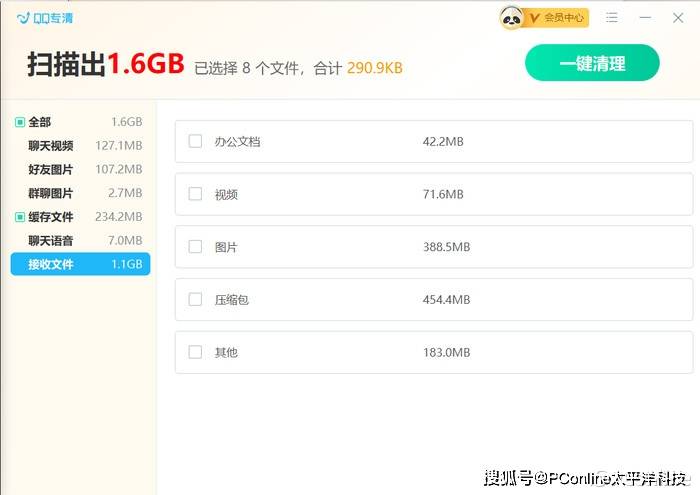Select 聊天视频 in the sidebar

pyautogui.click(x=80, y=146)
